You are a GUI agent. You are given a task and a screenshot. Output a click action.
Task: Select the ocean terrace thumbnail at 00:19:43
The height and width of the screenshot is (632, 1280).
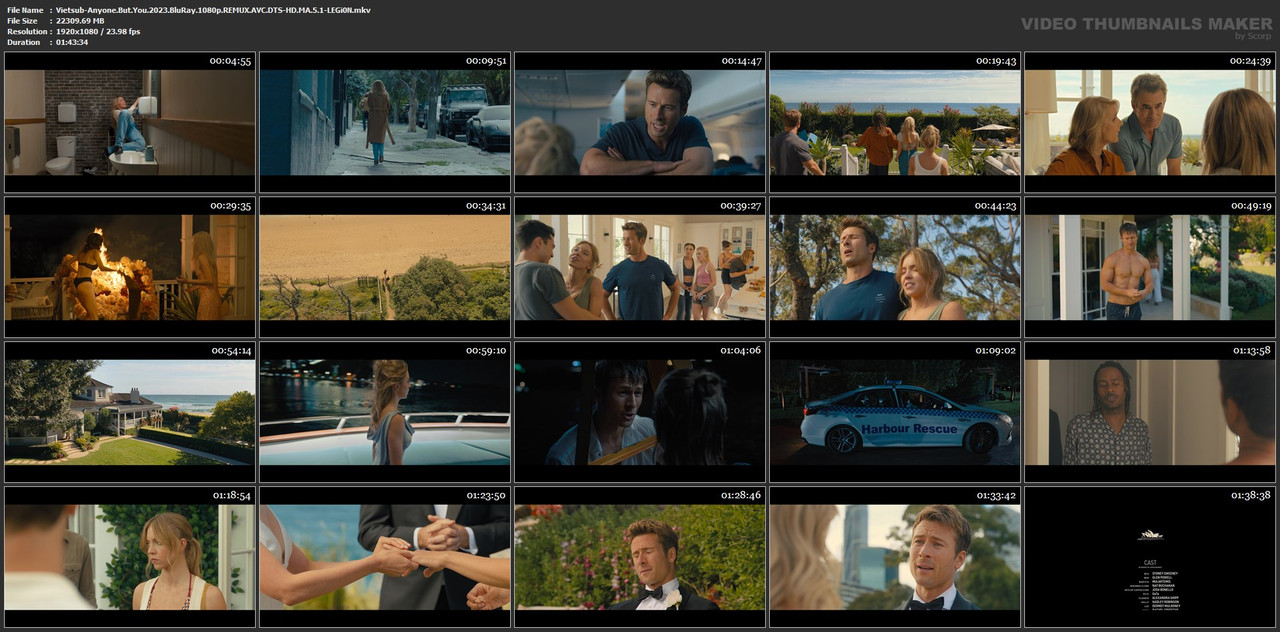[895, 122]
